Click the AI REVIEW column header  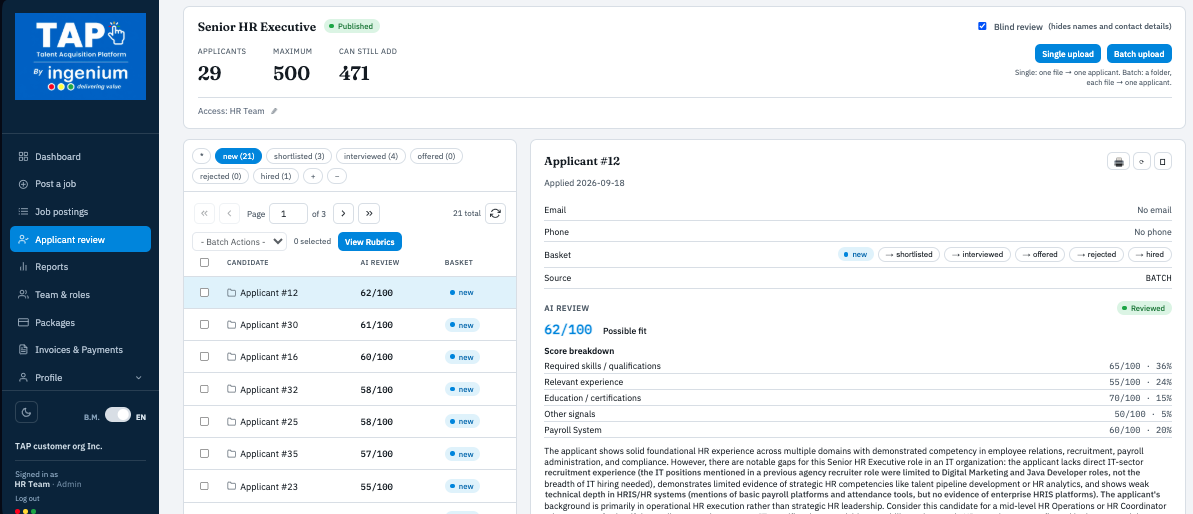tap(380, 262)
